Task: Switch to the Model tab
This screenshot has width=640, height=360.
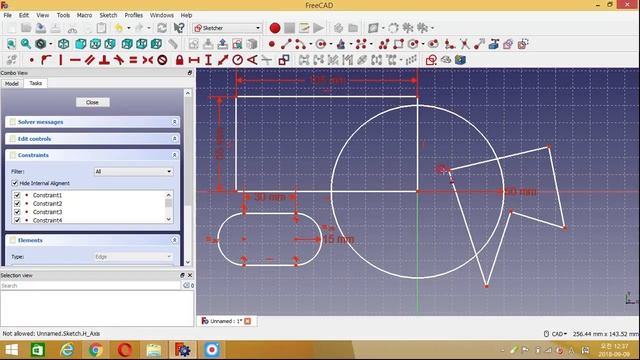Action: 11,83
